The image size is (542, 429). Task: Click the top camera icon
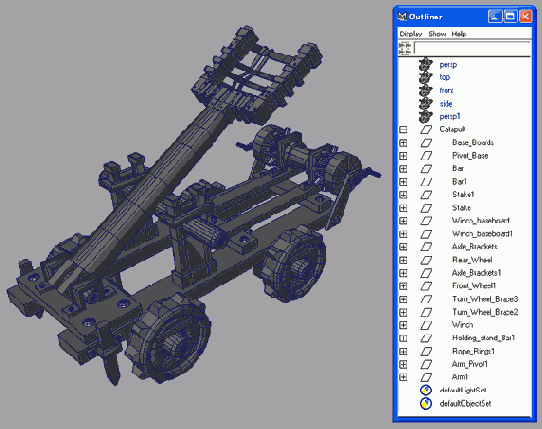(x=426, y=77)
